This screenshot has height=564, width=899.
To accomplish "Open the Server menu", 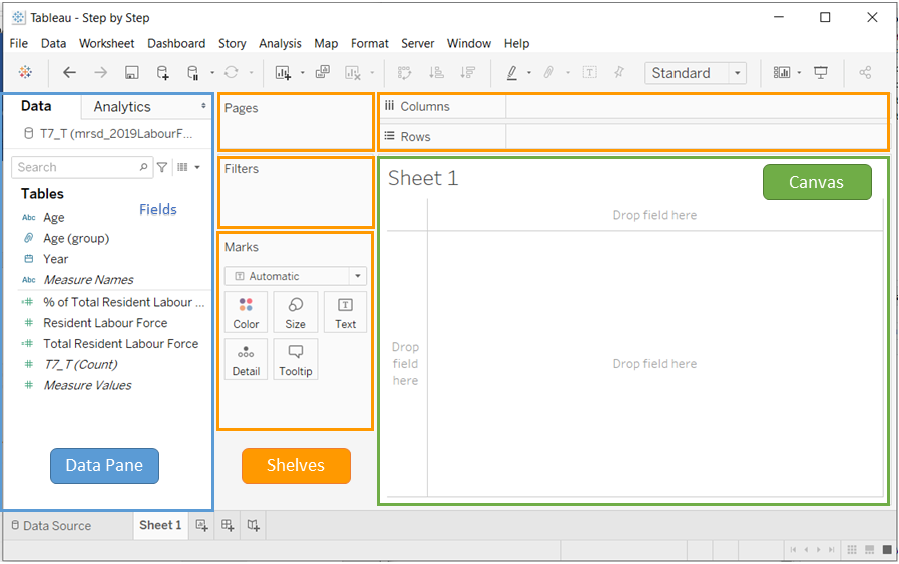I will [x=417, y=44].
